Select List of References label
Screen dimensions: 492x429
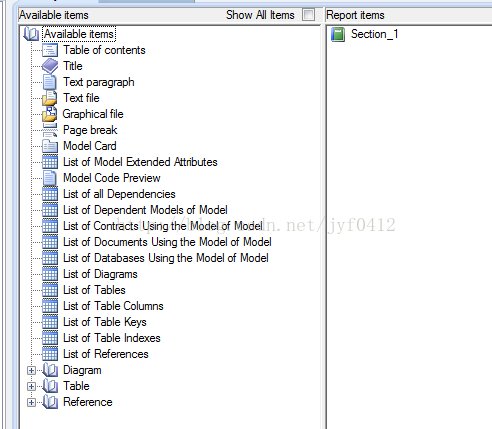click(x=106, y=354)
